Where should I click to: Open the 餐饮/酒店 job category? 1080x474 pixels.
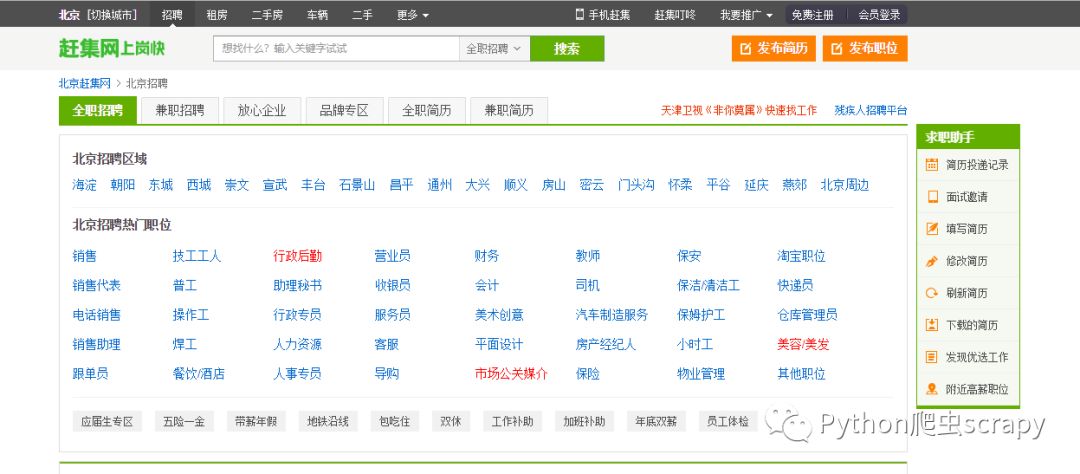pyautogui.click(x=198, y=374)
